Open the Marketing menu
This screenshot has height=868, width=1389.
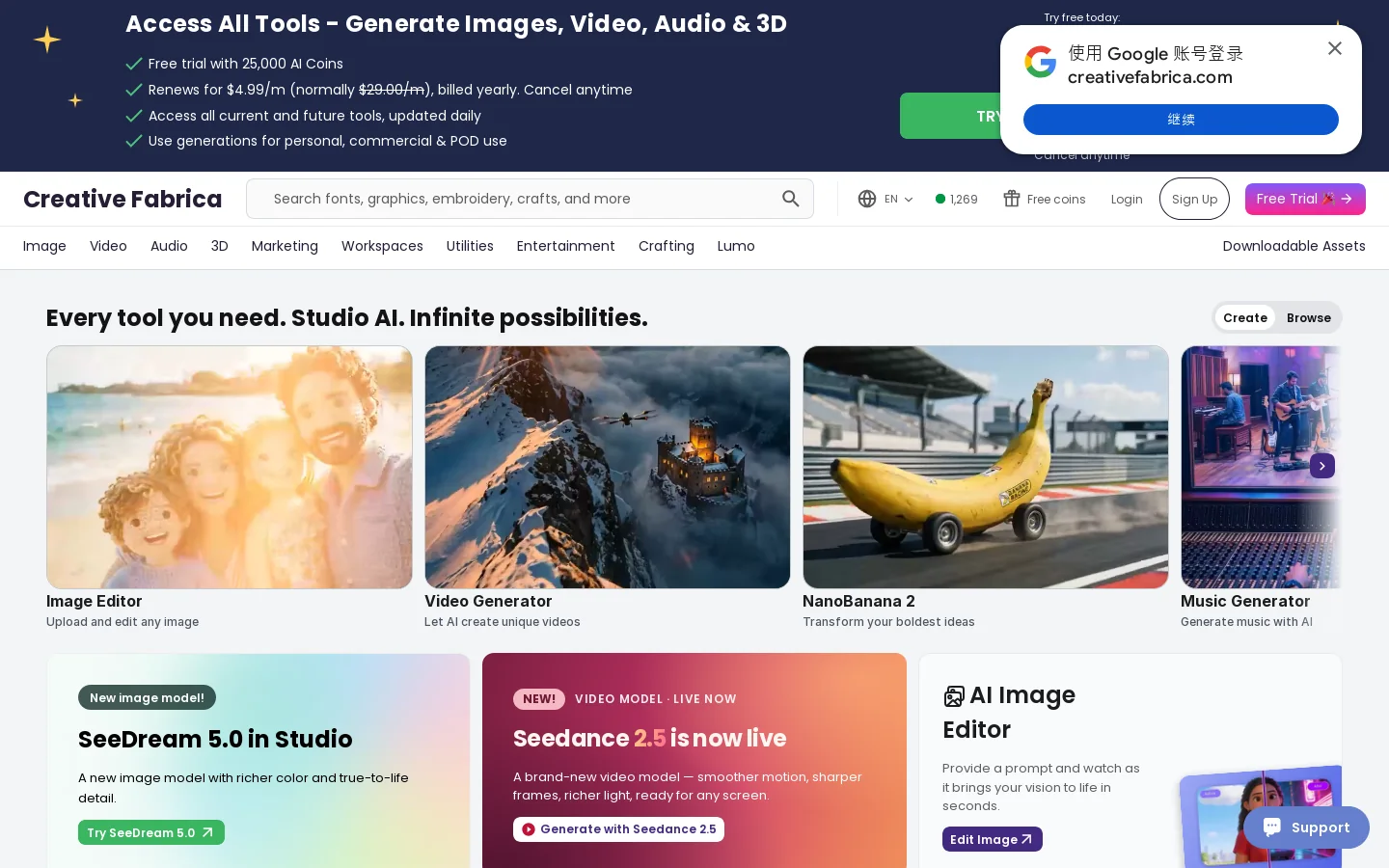point(285,246)
